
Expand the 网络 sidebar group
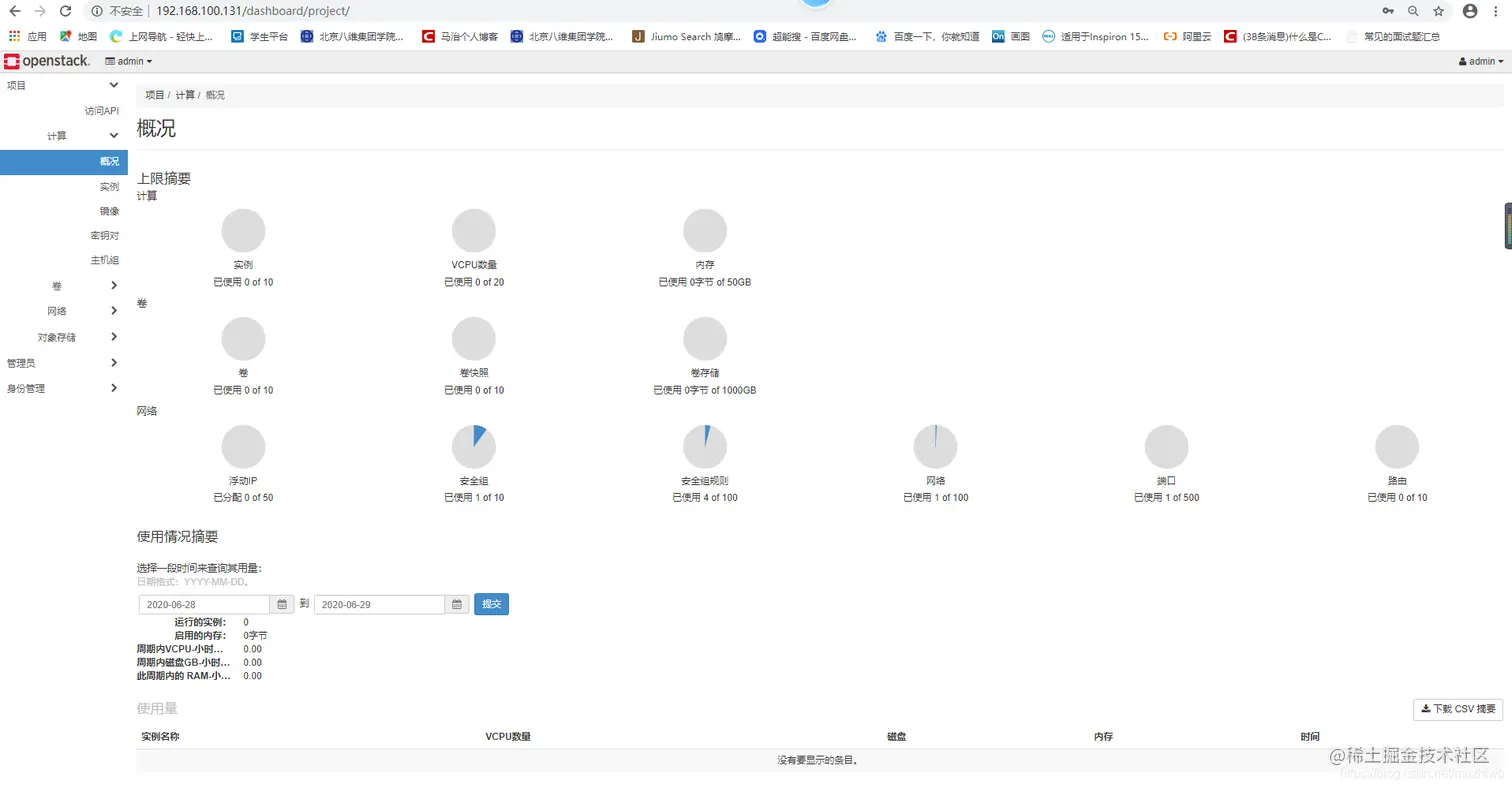pyautogui.click(x=63, y=311)
